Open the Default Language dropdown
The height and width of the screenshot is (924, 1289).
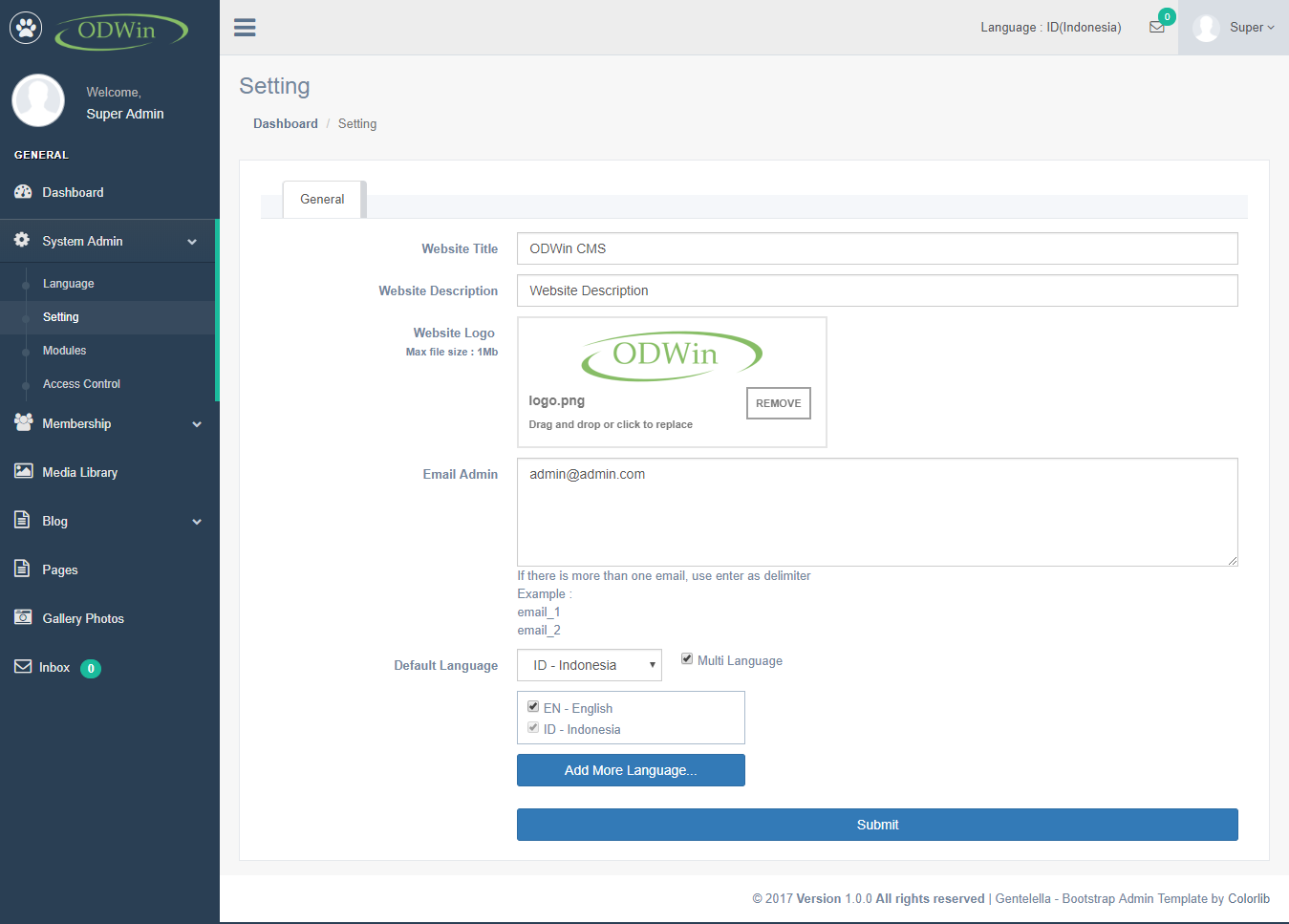pyautogui.click(x=589, y=664)
